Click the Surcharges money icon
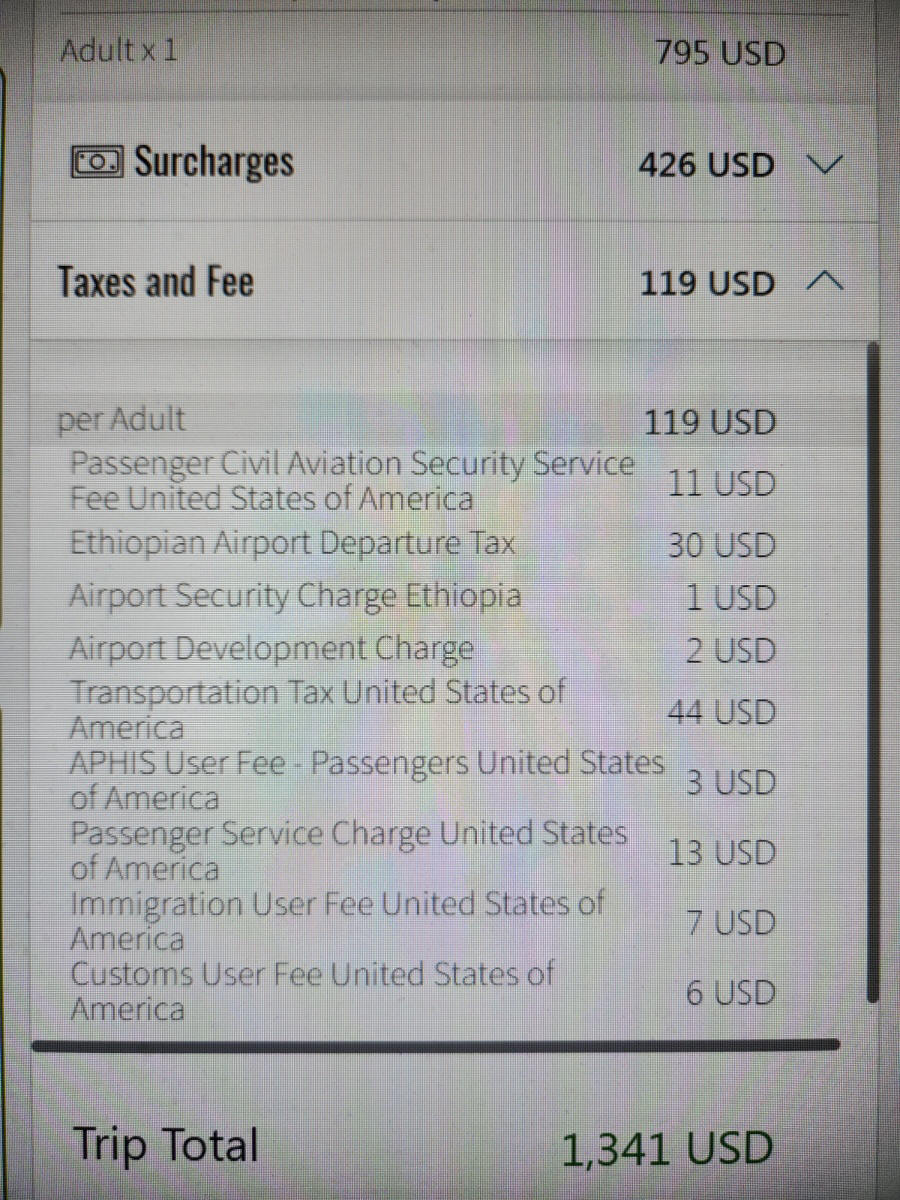 pyautogui.click(x=96, y=162)
